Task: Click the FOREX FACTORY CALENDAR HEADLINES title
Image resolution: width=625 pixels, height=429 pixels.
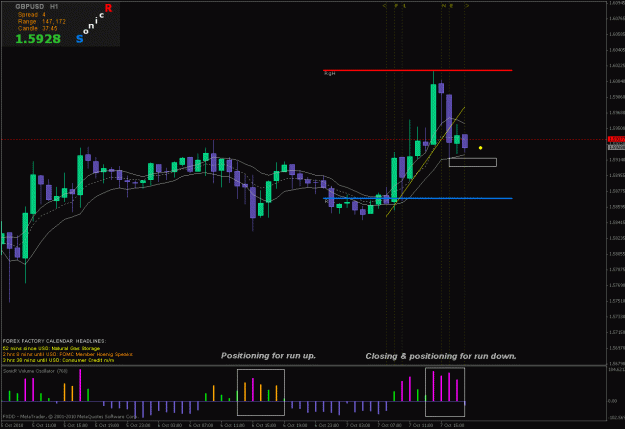Action: 54,341
